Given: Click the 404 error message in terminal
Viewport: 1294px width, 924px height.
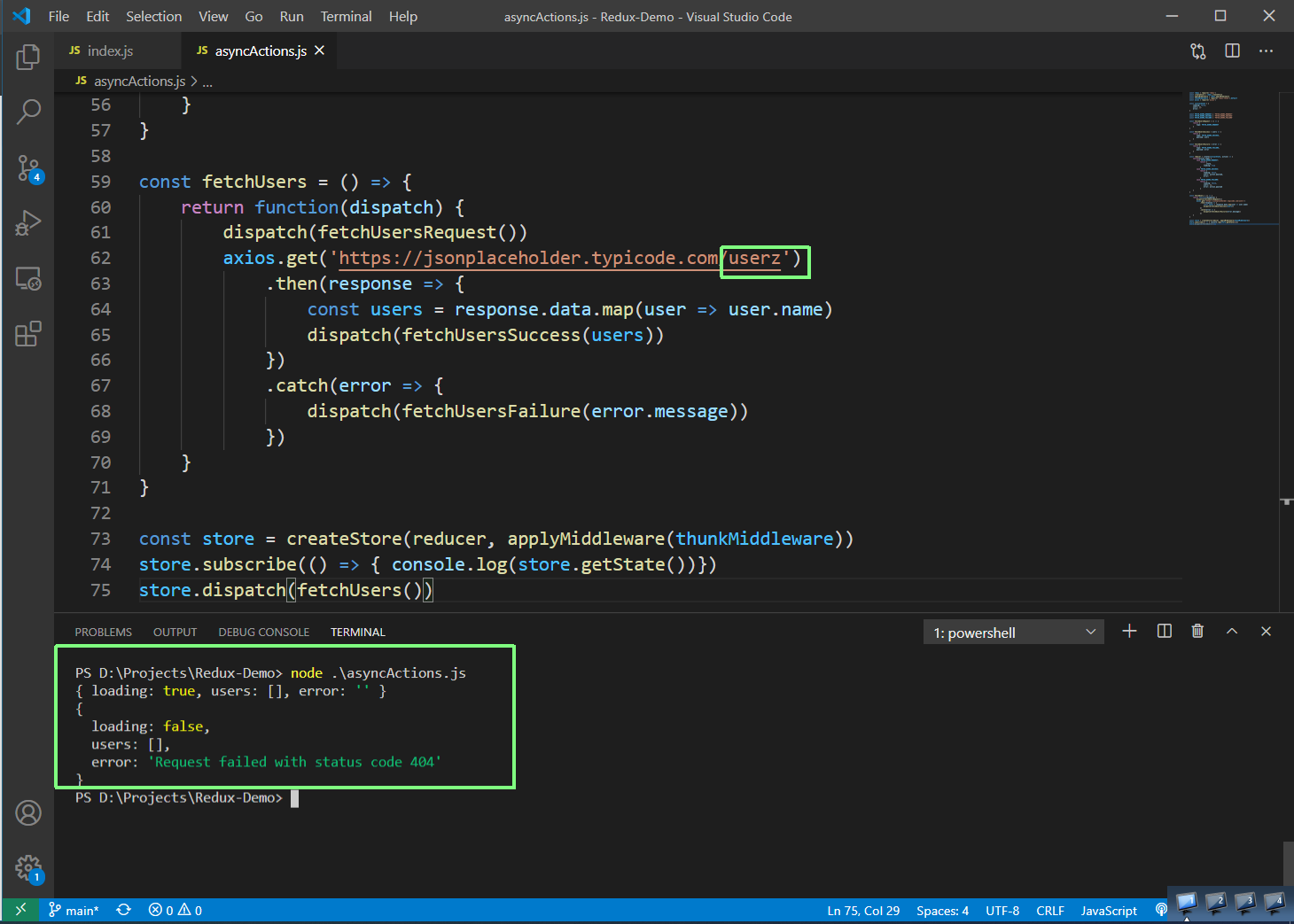Looking at the screenshot, I should [x=294, y=762].
